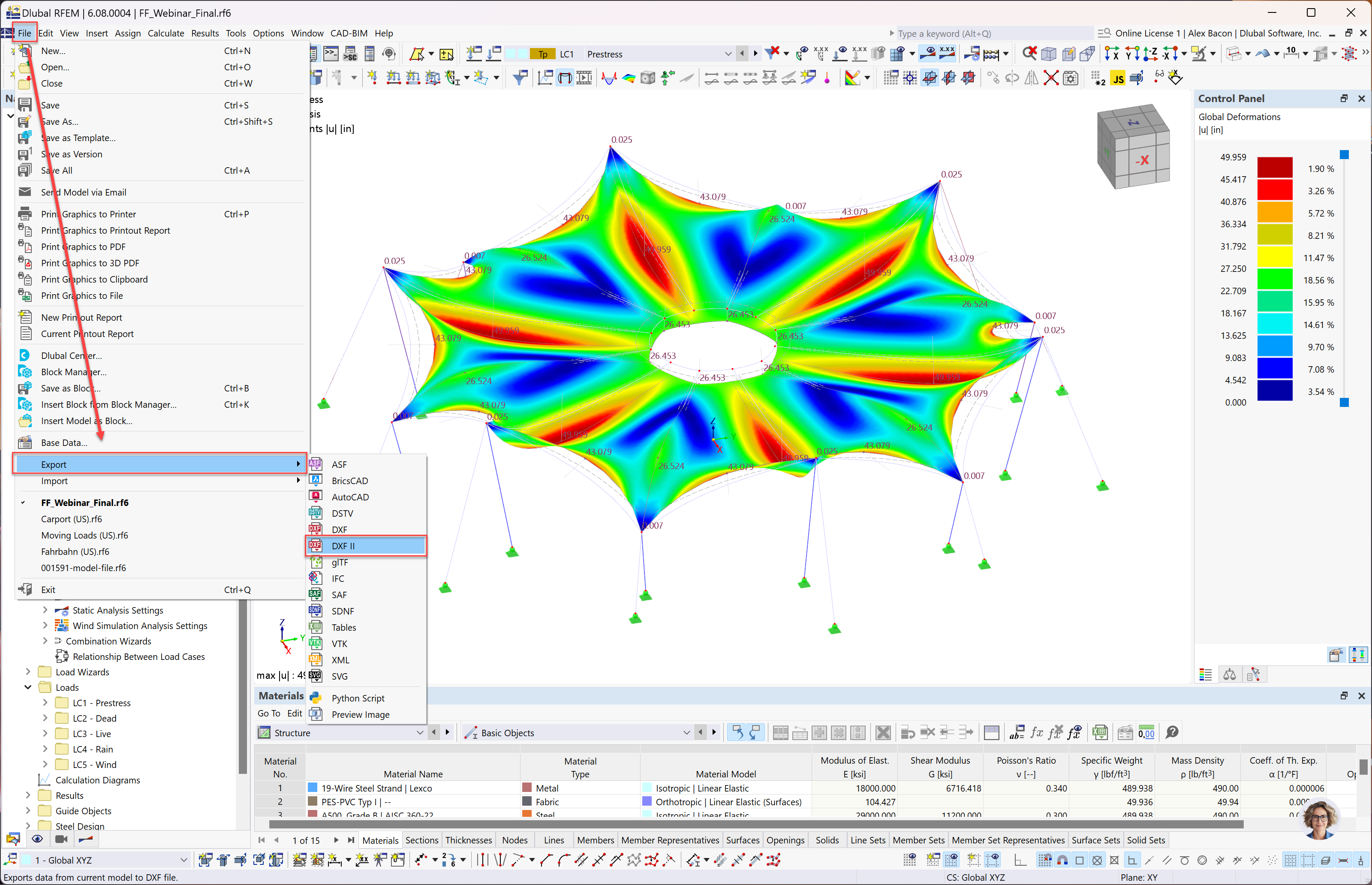
Task: Select the gITF export format
Action: point(339,562)
